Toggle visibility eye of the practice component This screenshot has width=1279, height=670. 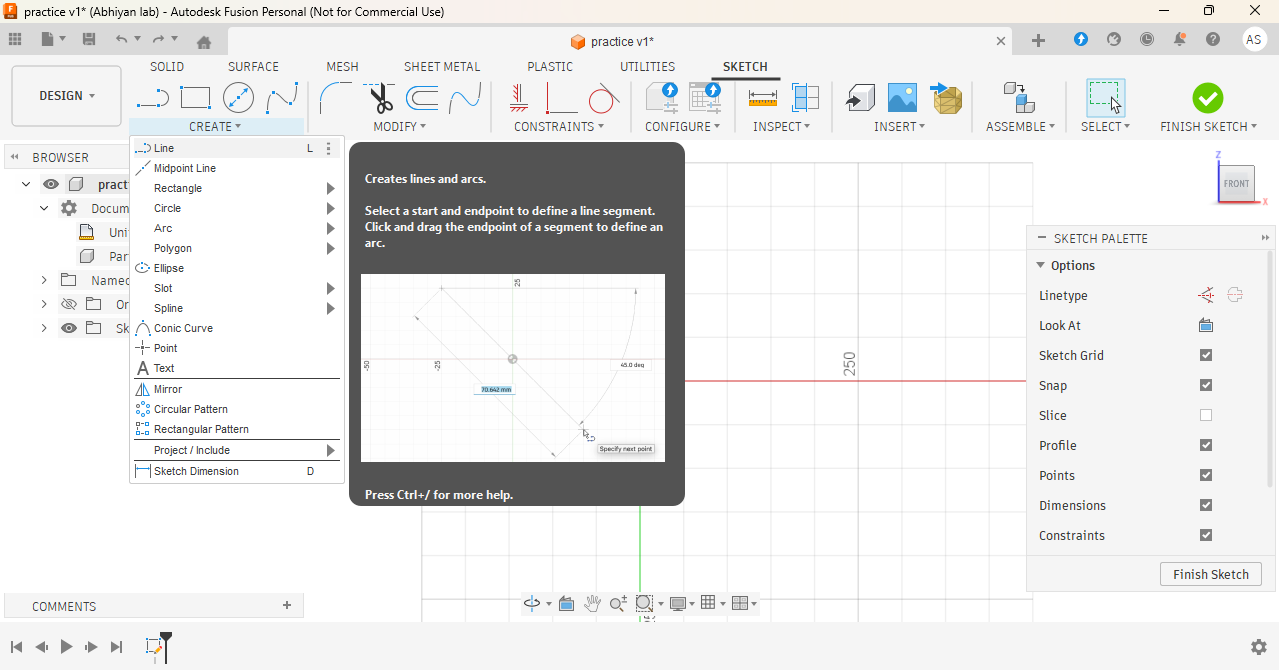coord(51,184)
